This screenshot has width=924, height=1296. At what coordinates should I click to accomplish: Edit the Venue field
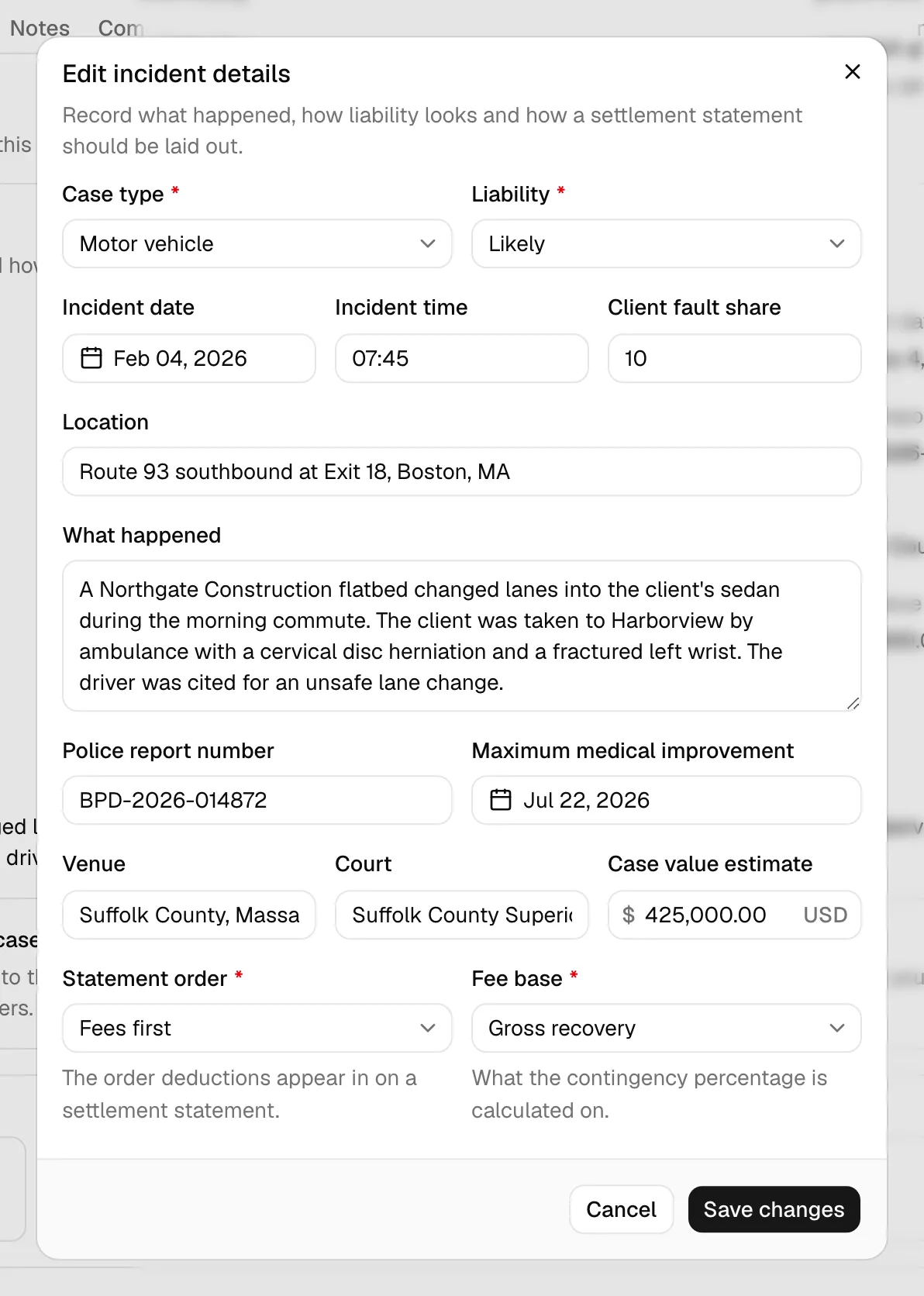pos(189,915)
